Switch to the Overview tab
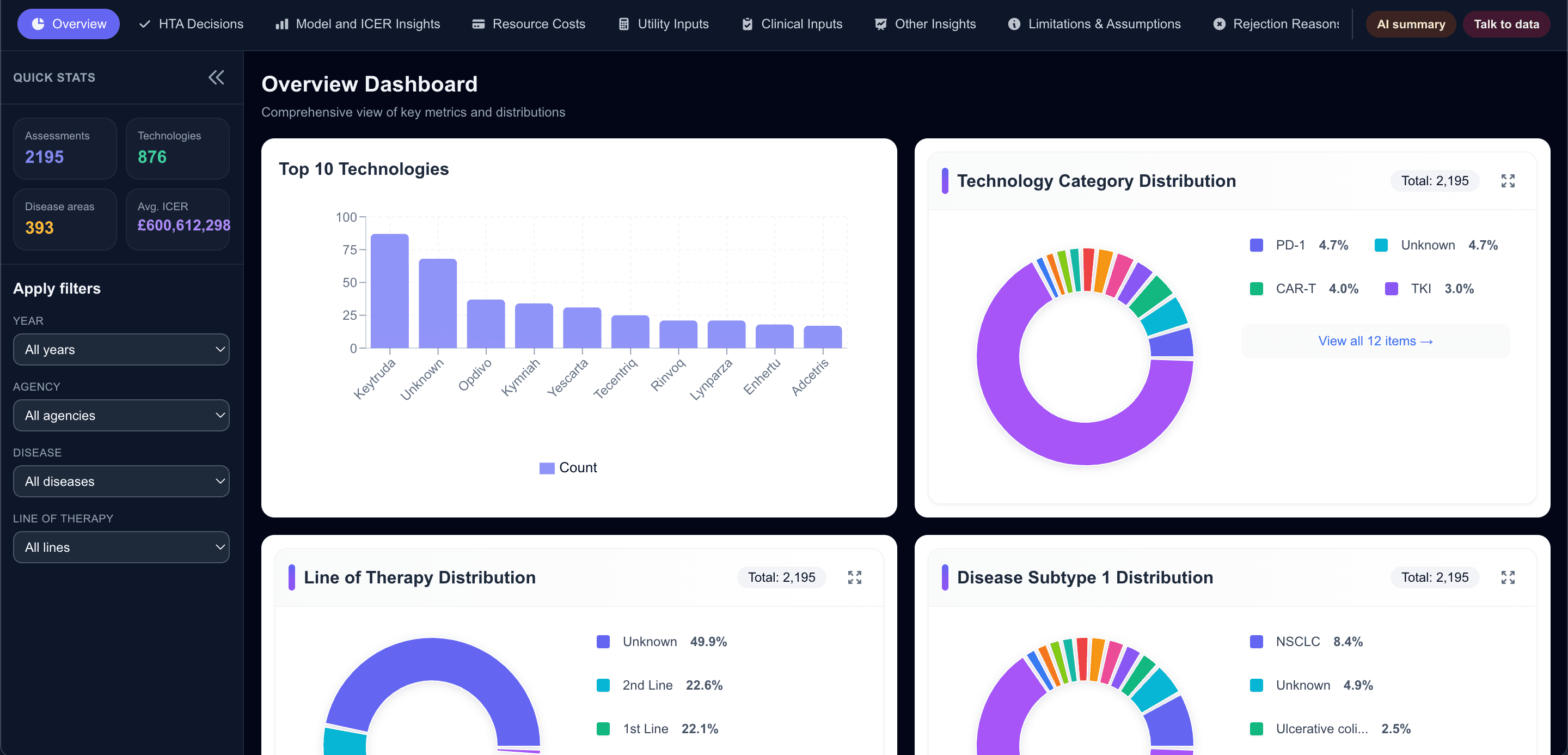This screenshot has height=755, width=1568. click(69, 24)
